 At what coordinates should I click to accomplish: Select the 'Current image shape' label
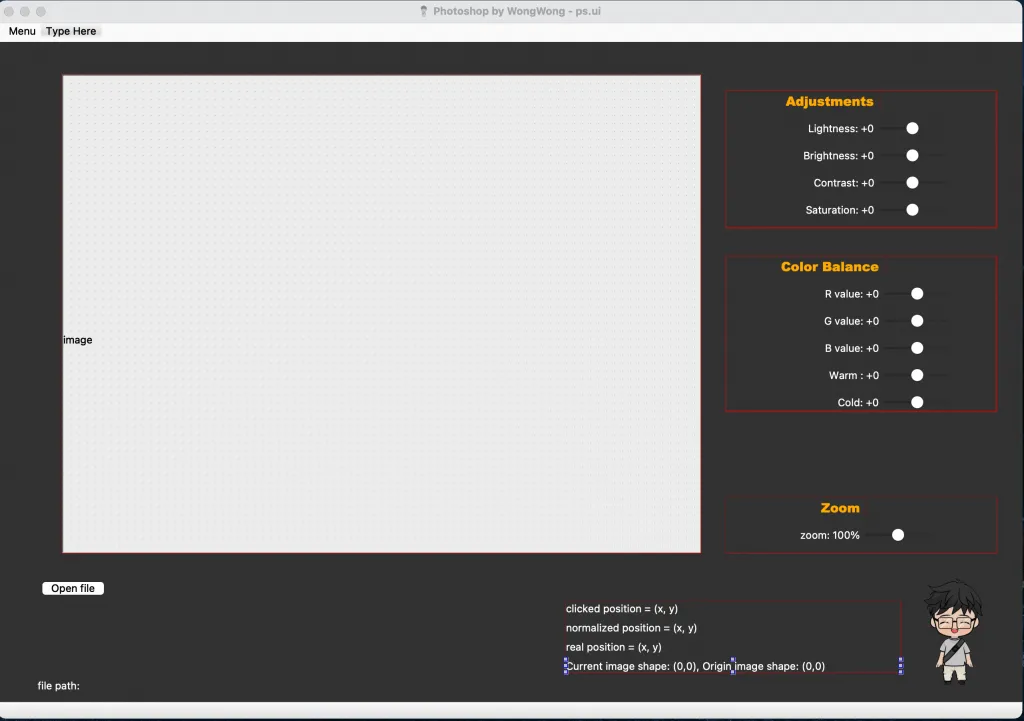pyautogui.click(x=695, y=666)
